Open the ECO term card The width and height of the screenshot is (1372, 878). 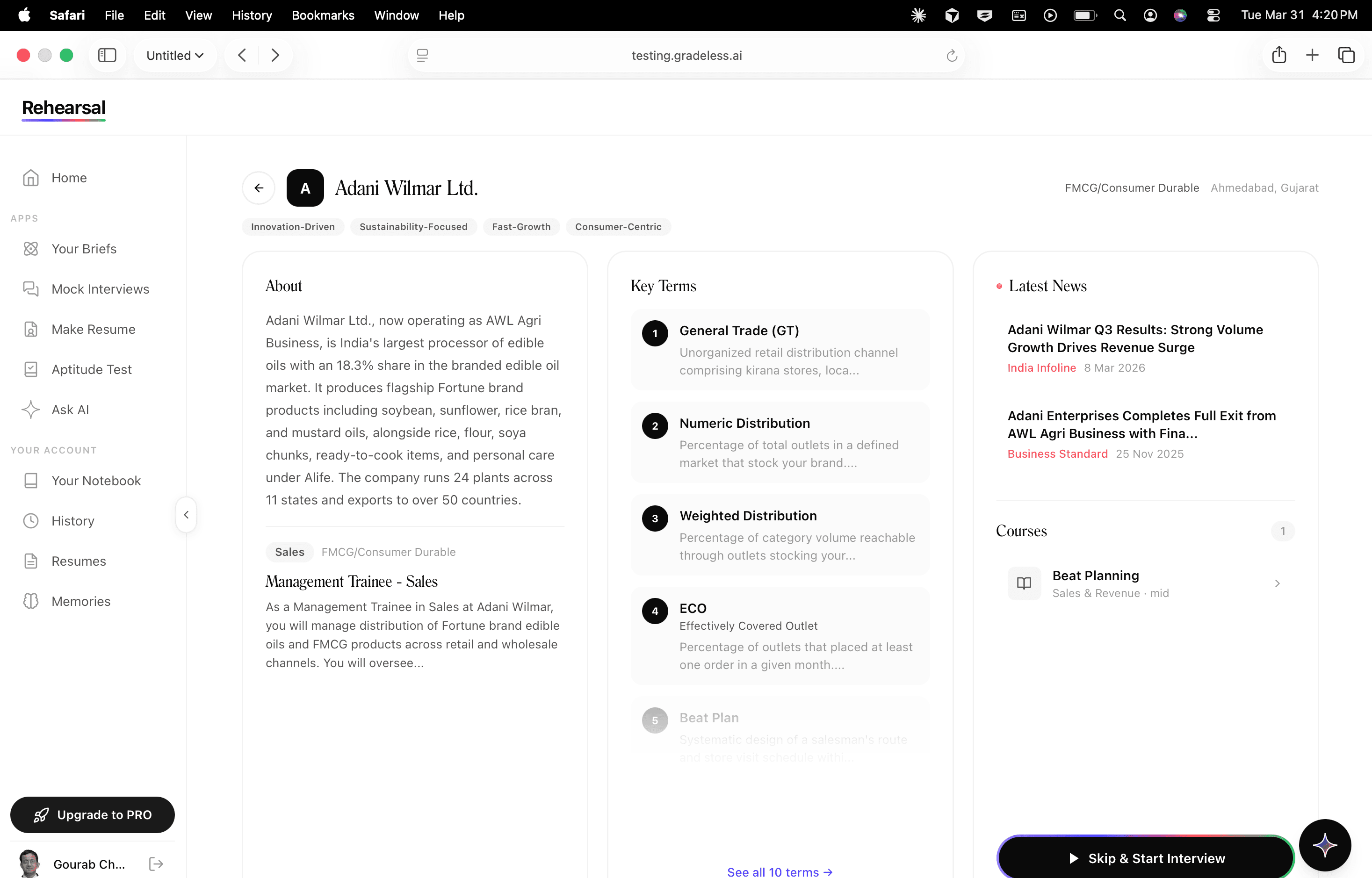(780, 636)
